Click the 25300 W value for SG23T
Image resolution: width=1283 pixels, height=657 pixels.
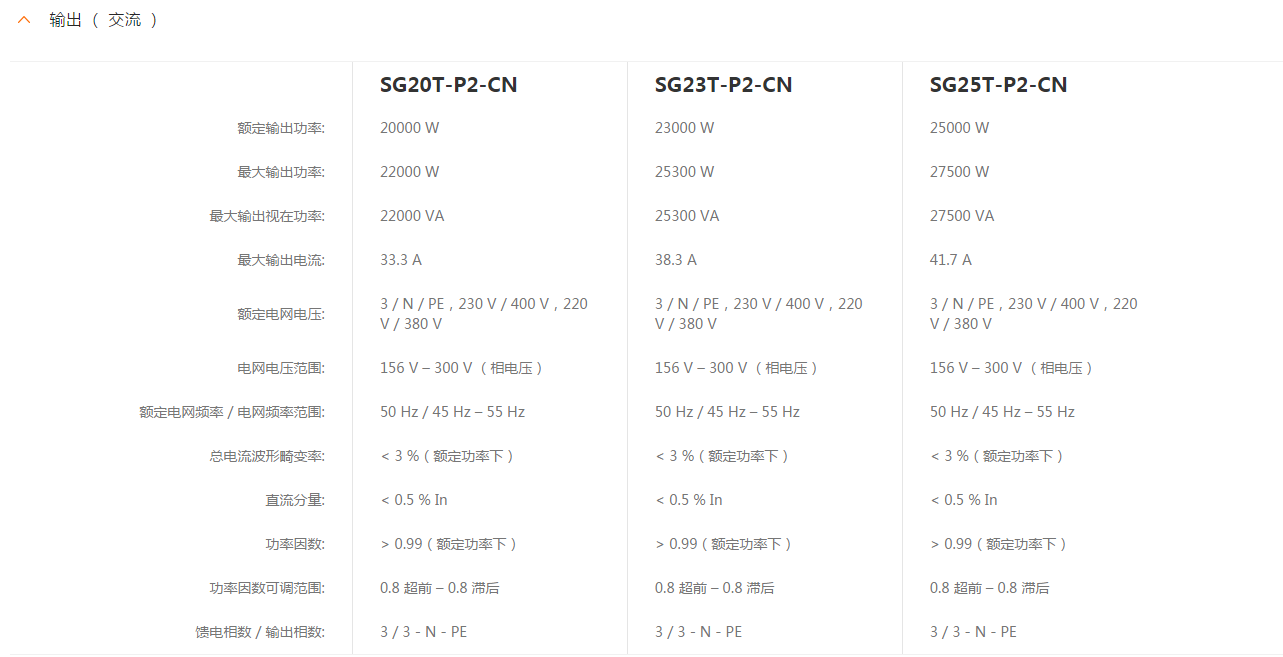tap(685, 172)
